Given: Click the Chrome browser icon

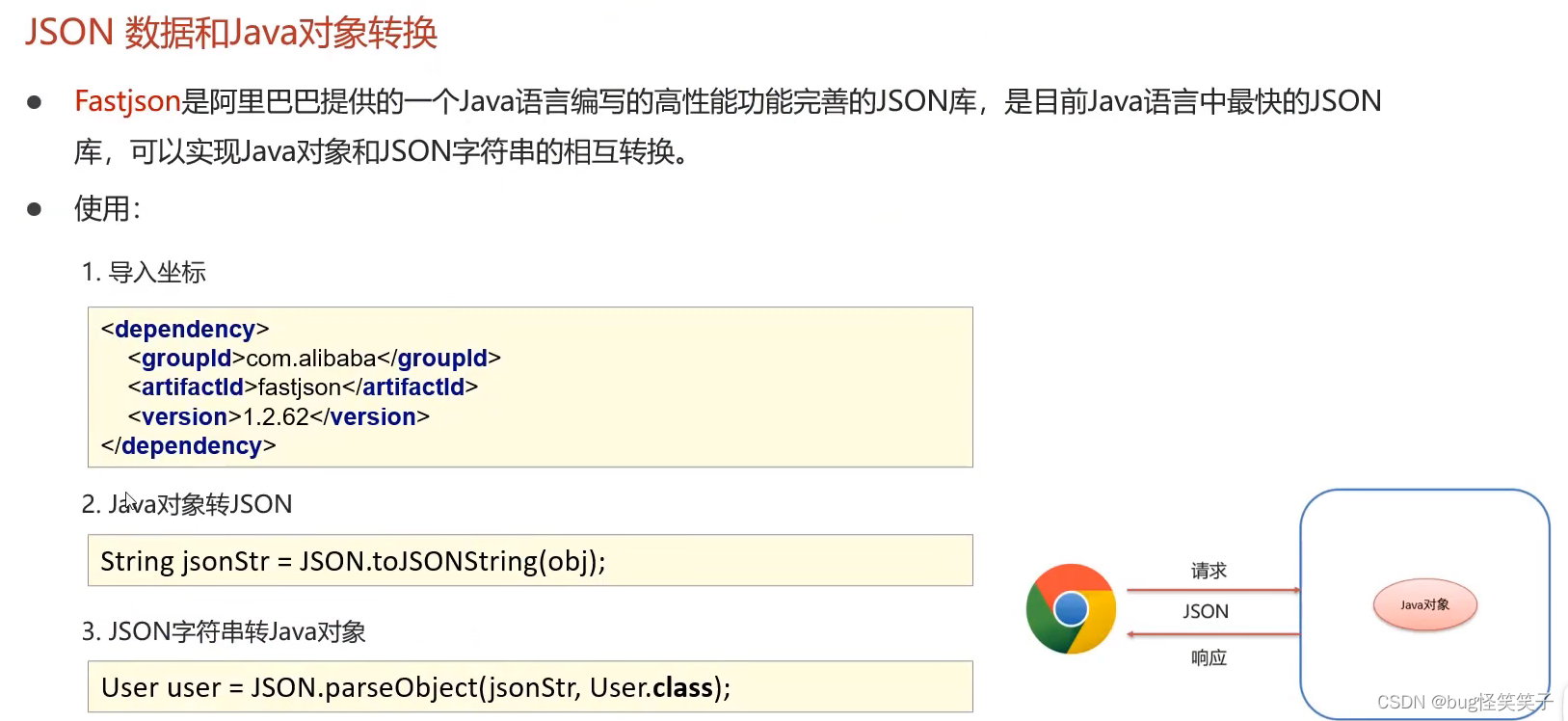Looking at the screenshot, I should 1071,609.
